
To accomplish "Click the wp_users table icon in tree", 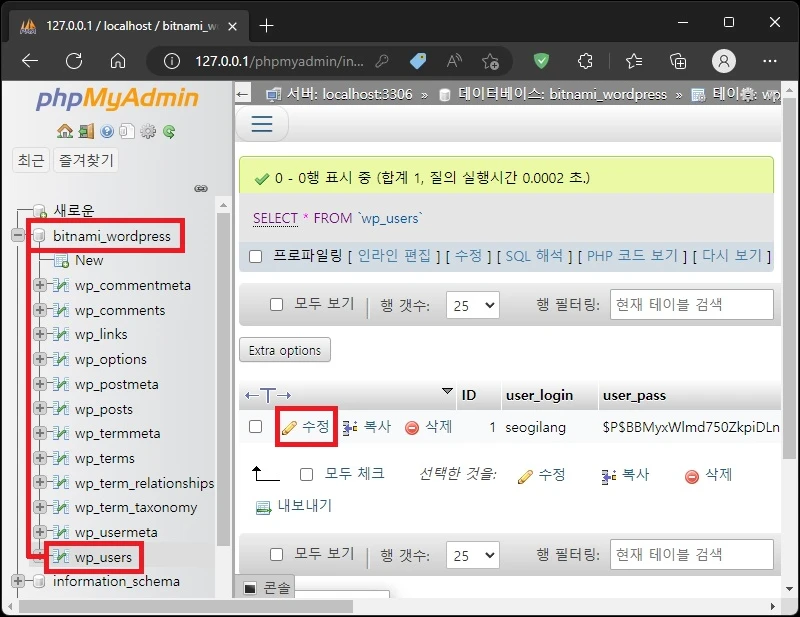I will click(x=61, y=557).
